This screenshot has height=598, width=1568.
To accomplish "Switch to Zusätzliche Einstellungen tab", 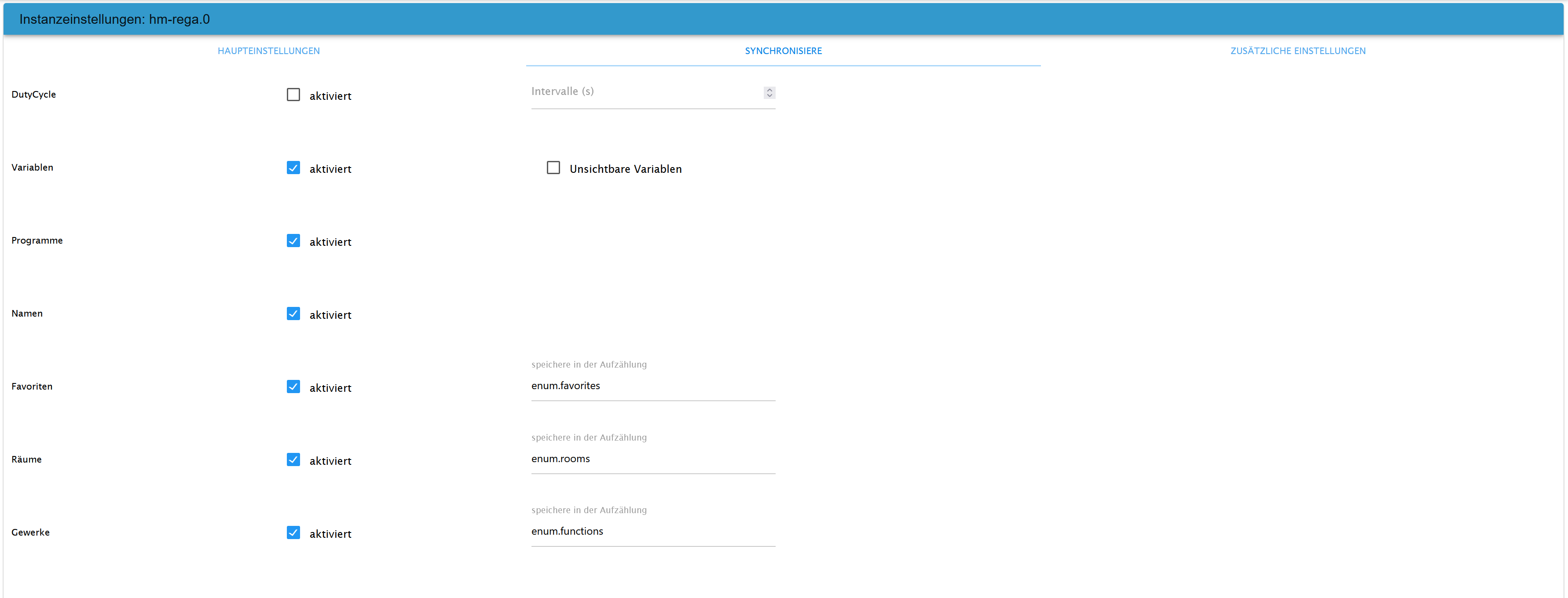I will coord(1297,51).
